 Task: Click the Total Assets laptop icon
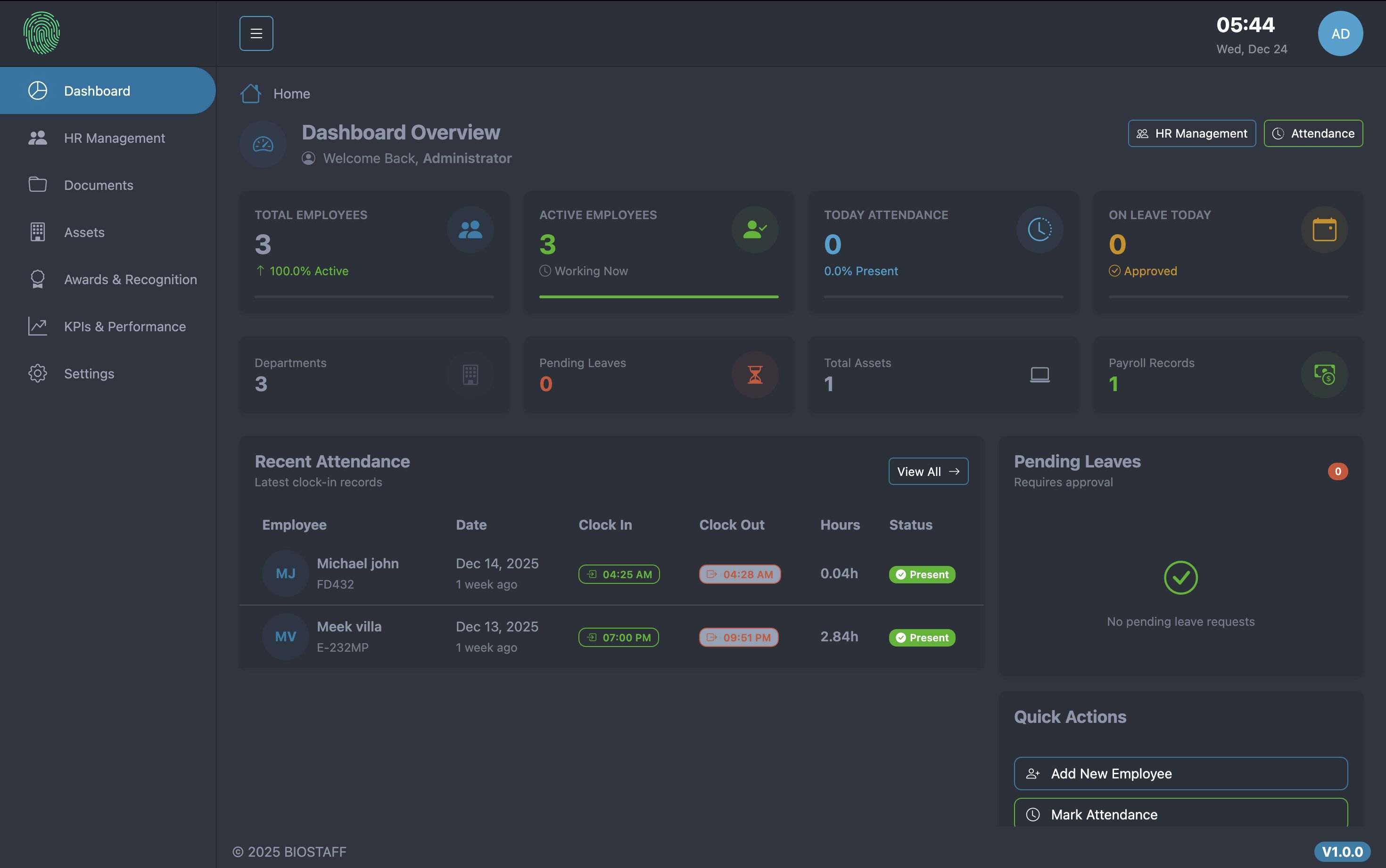[1039, 375]
